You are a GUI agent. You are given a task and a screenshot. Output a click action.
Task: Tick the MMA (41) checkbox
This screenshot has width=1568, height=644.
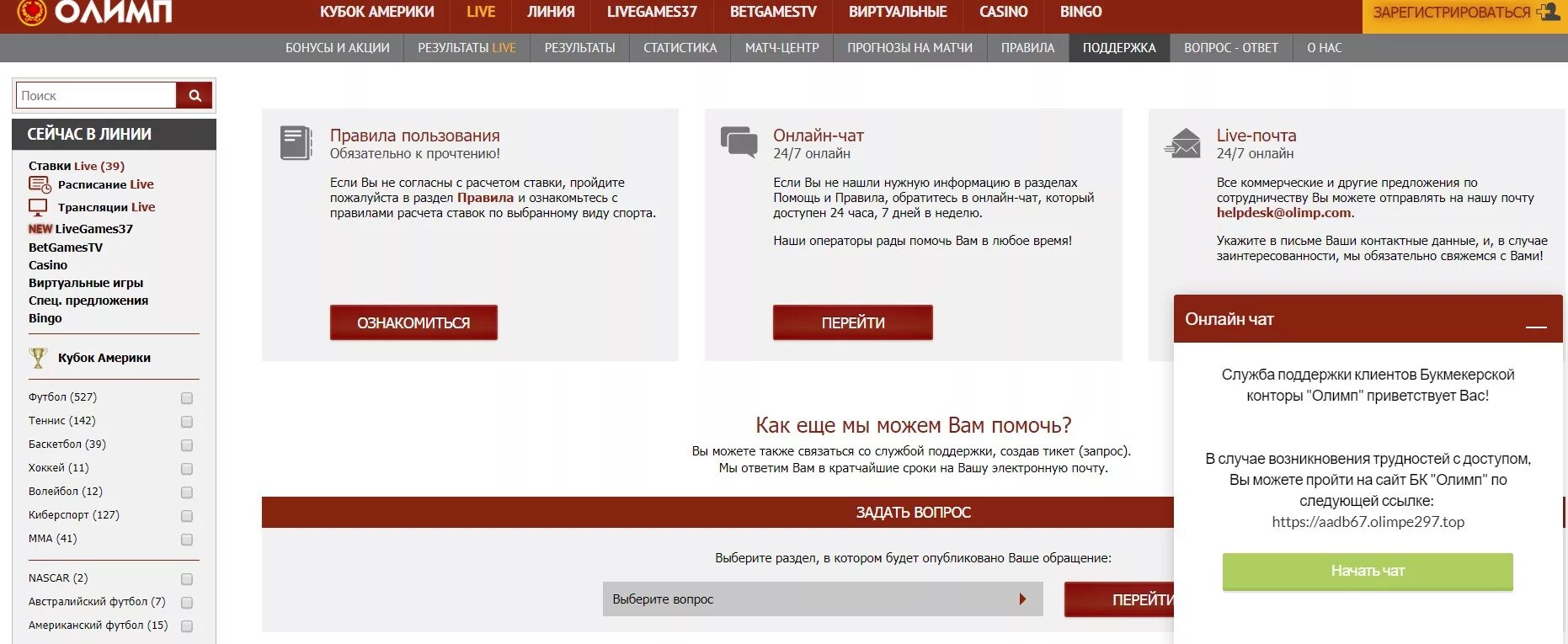coord(187,540)
